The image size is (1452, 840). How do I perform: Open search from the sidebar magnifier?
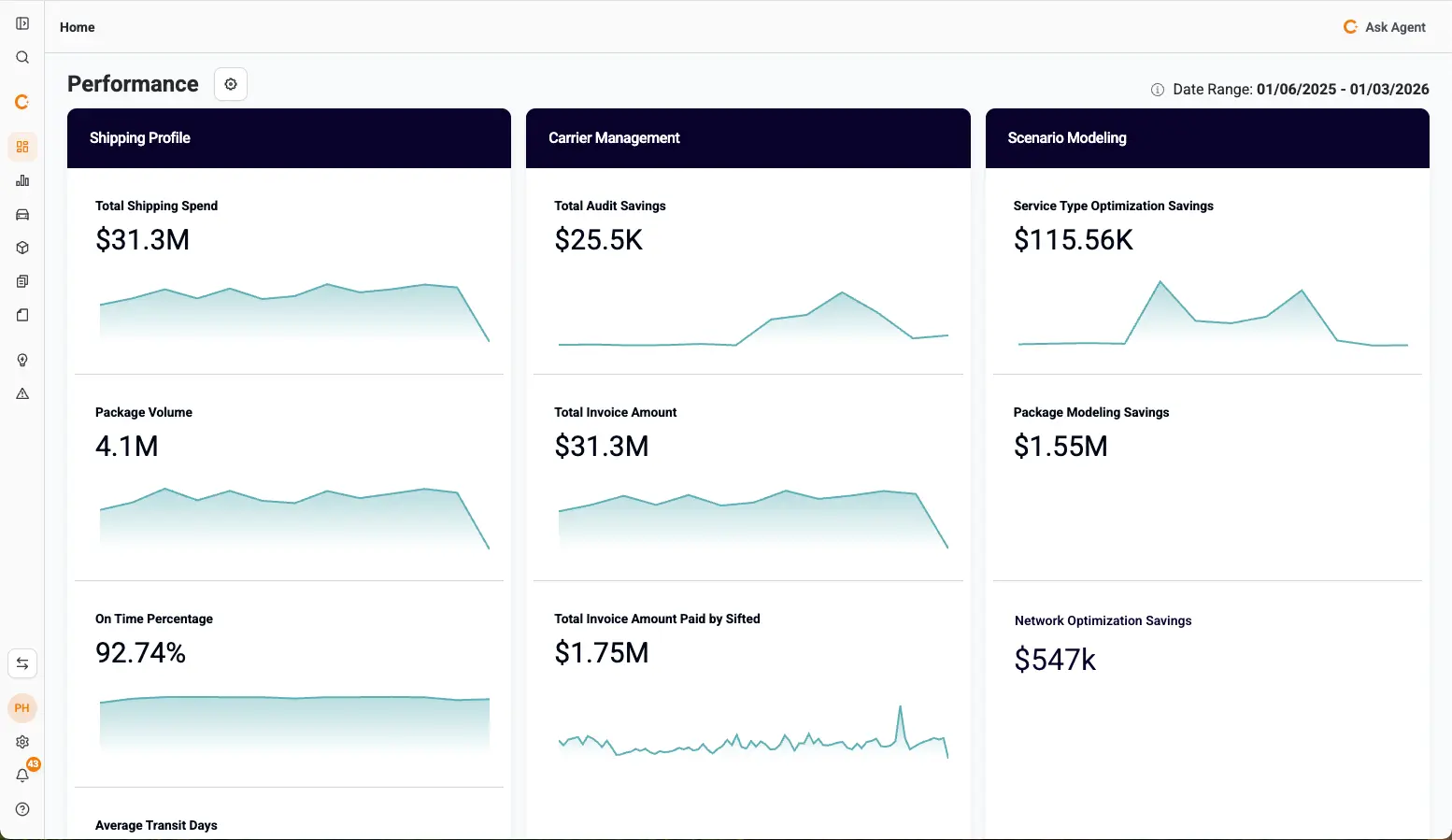click(x=22, y=57)
